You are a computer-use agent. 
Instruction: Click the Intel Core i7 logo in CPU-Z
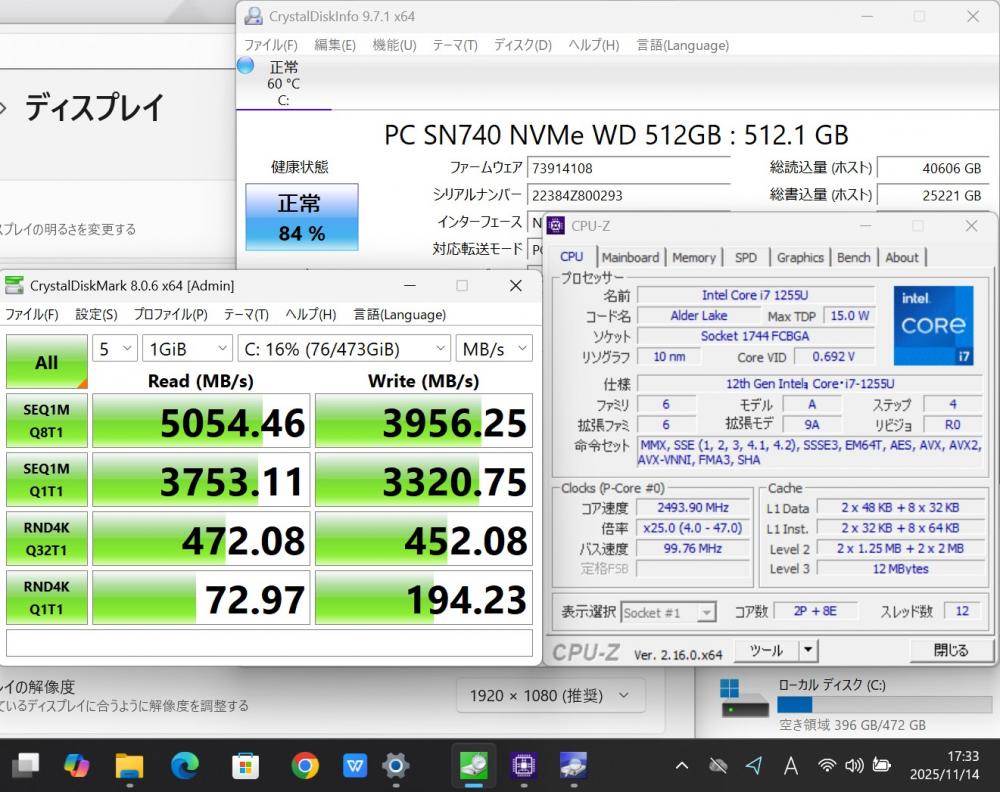click(933, 325)
